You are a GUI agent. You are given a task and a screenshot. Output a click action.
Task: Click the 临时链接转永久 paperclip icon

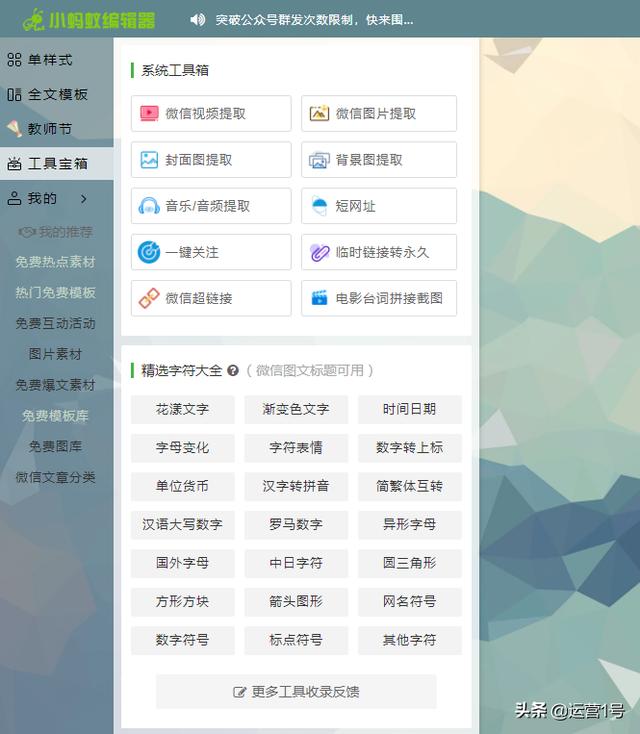[x=319, y=252]
